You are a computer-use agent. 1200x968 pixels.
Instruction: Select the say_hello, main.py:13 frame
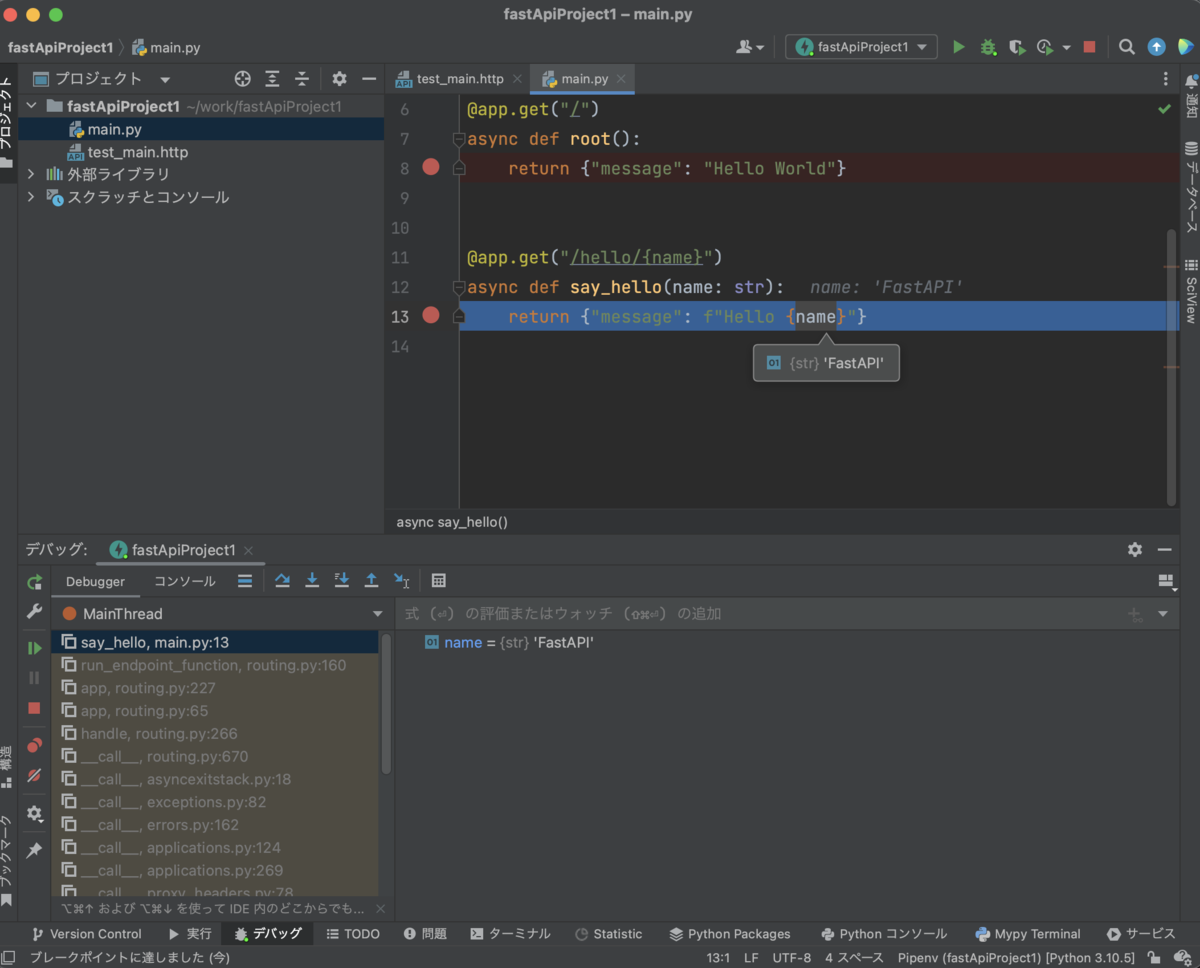point(215,642)
